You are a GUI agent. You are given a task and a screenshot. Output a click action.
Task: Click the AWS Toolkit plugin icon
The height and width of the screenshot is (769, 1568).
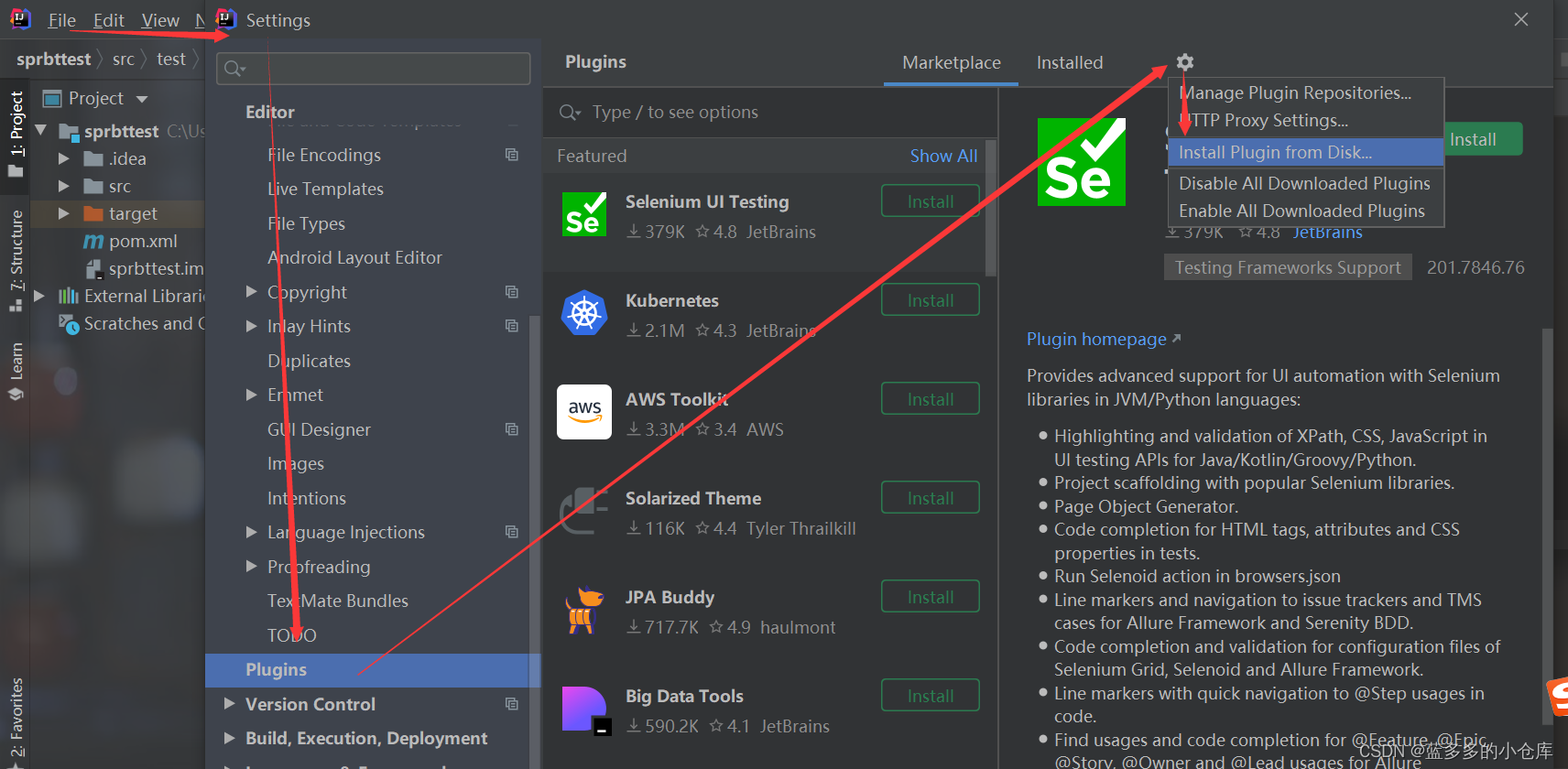[x=584, y=412]
